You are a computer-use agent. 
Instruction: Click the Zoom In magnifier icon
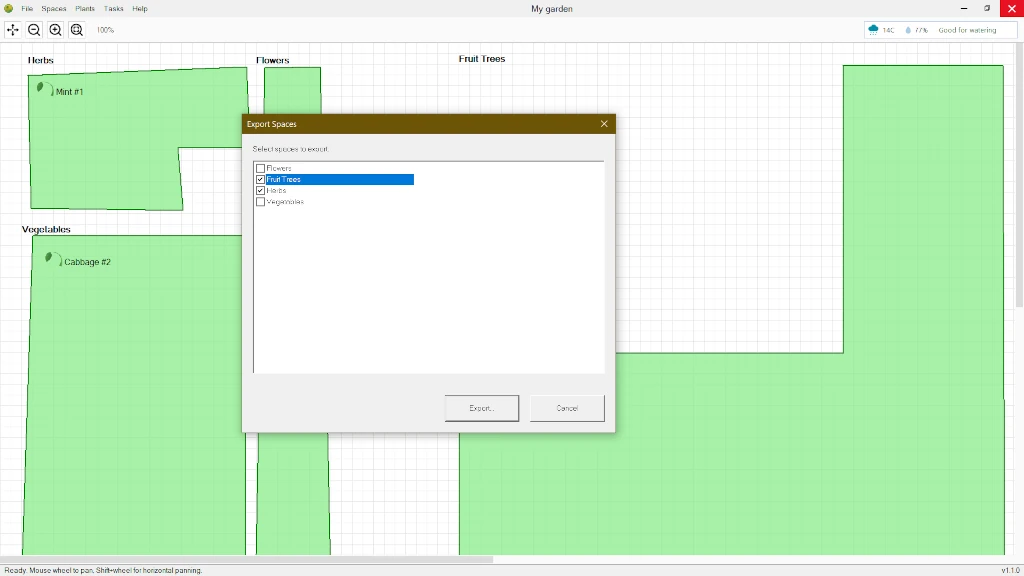click(x=54, y=30)
